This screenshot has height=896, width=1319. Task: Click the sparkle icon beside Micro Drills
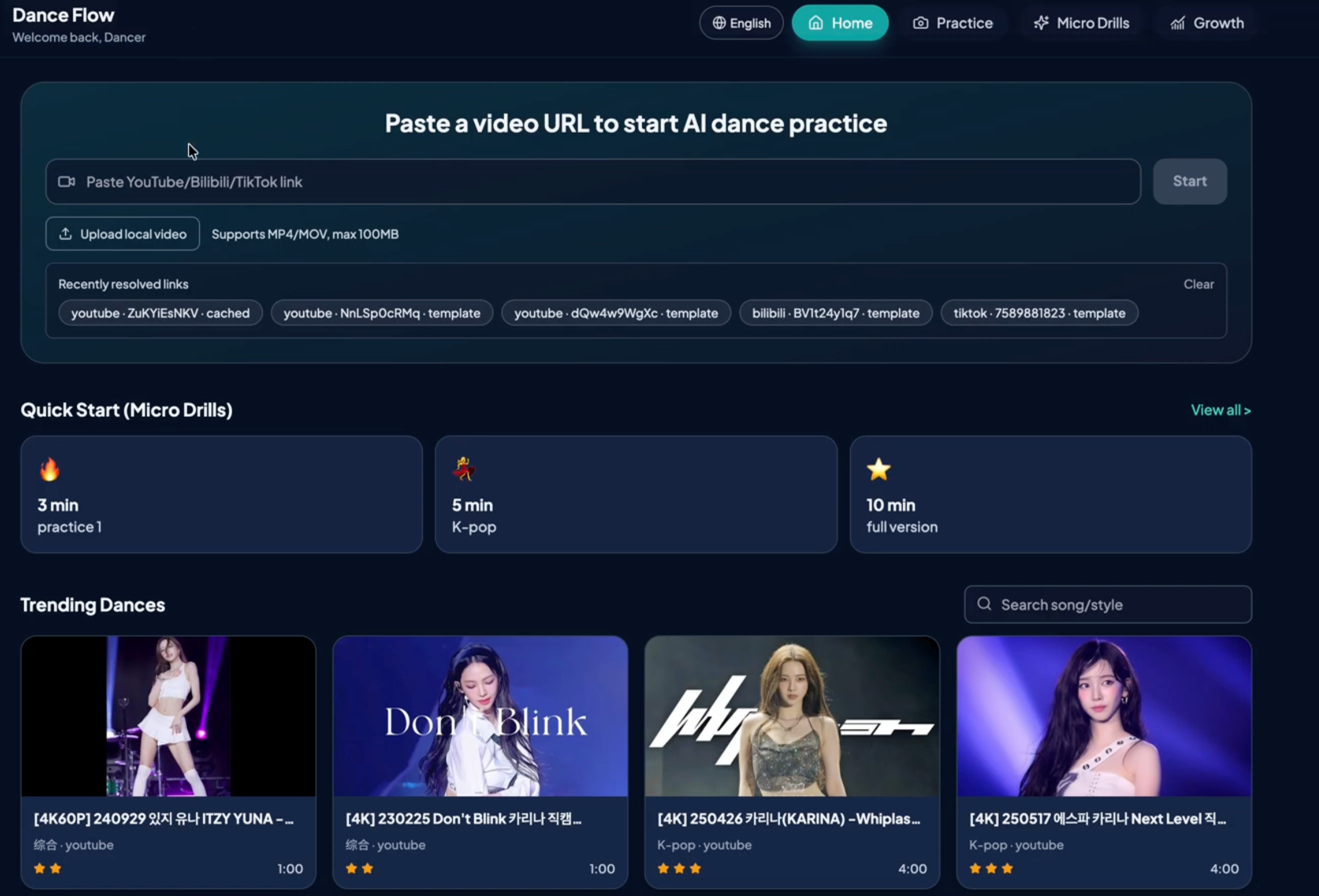1041,23
